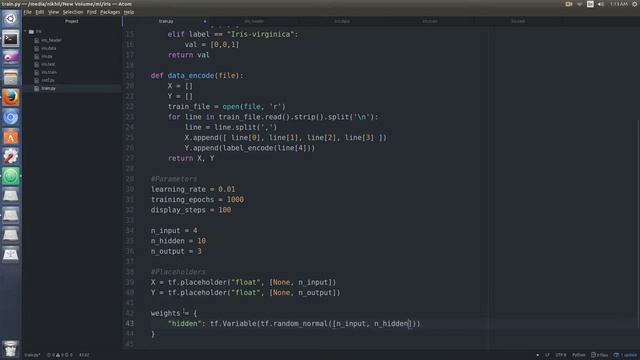Open the keyboard layout indicator
The height and width of the screenshot is (360, 640).
(590, 4)
